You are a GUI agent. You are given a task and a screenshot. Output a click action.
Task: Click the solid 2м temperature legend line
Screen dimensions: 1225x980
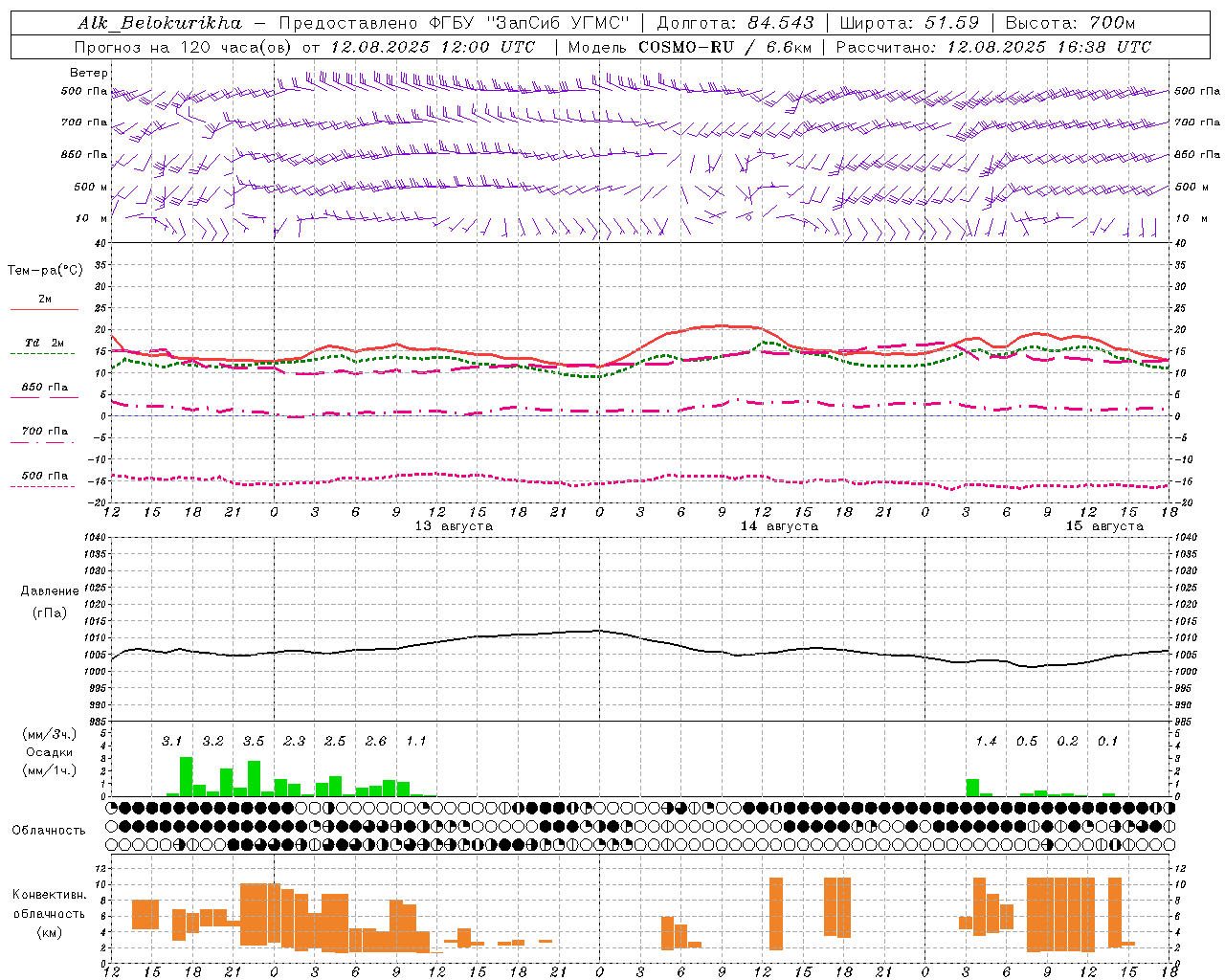pos(44,309)
